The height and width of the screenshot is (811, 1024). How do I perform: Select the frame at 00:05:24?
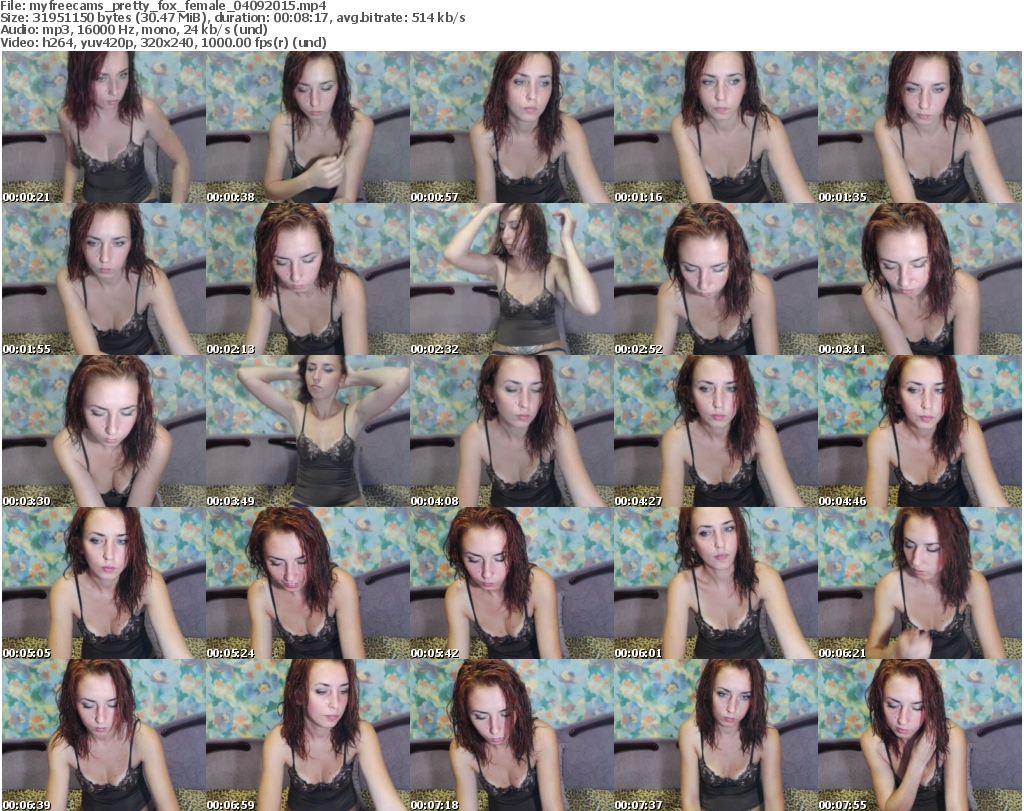(308, 583)
